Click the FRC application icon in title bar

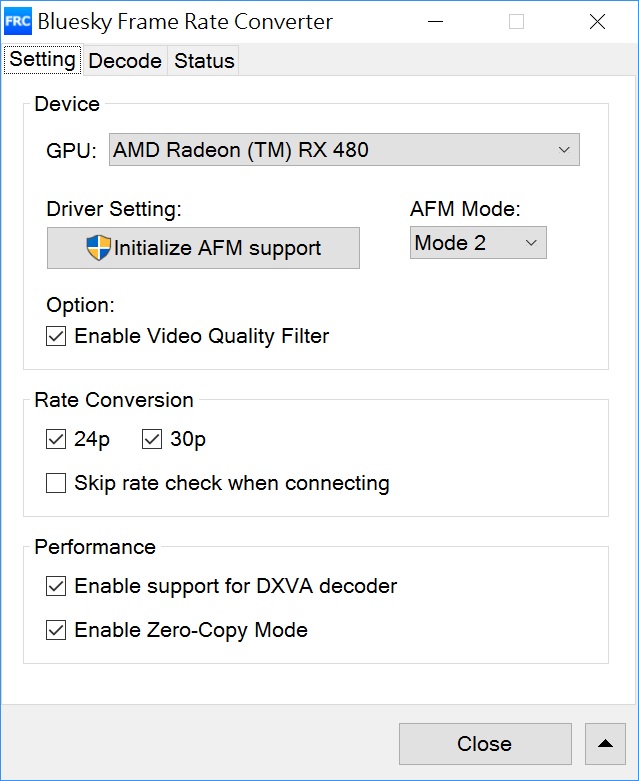click(x=19, y=21)
